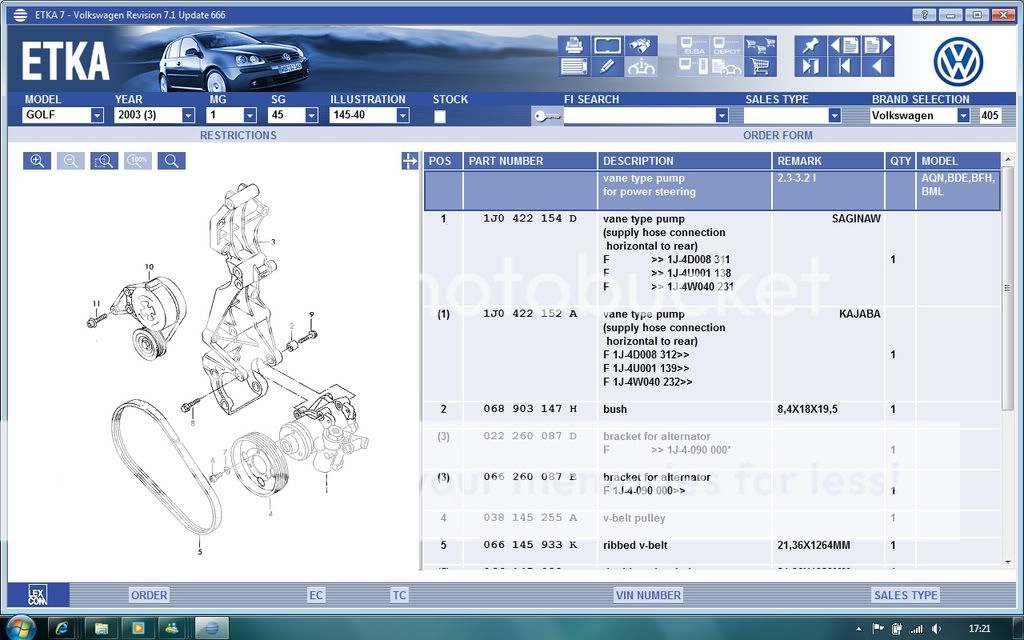Select the Print icon

[573, 44]
